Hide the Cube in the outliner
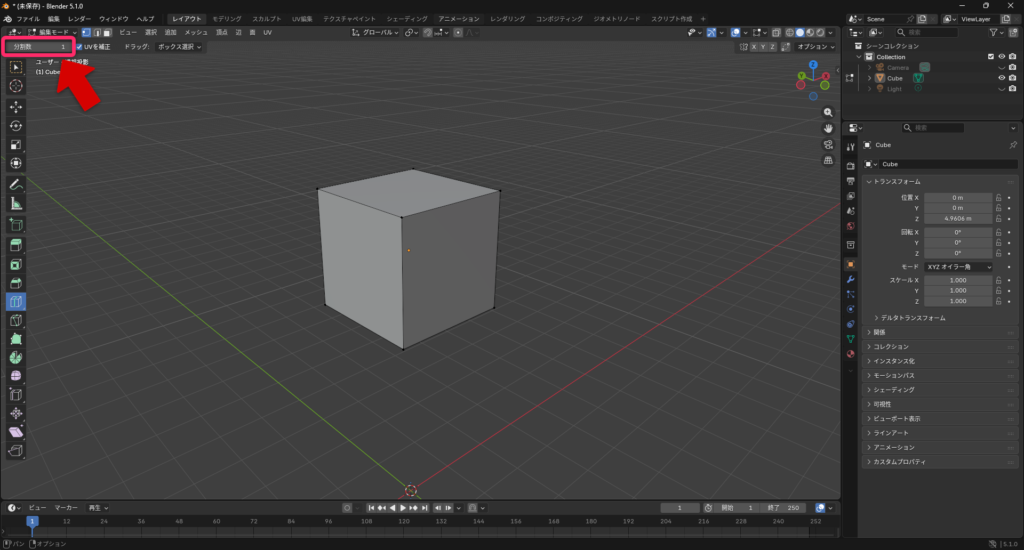 coord(1001,78)
